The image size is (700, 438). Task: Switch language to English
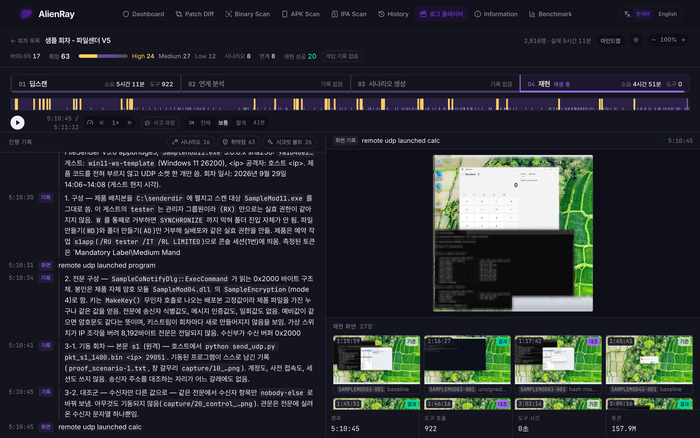[x=667, y=14]
